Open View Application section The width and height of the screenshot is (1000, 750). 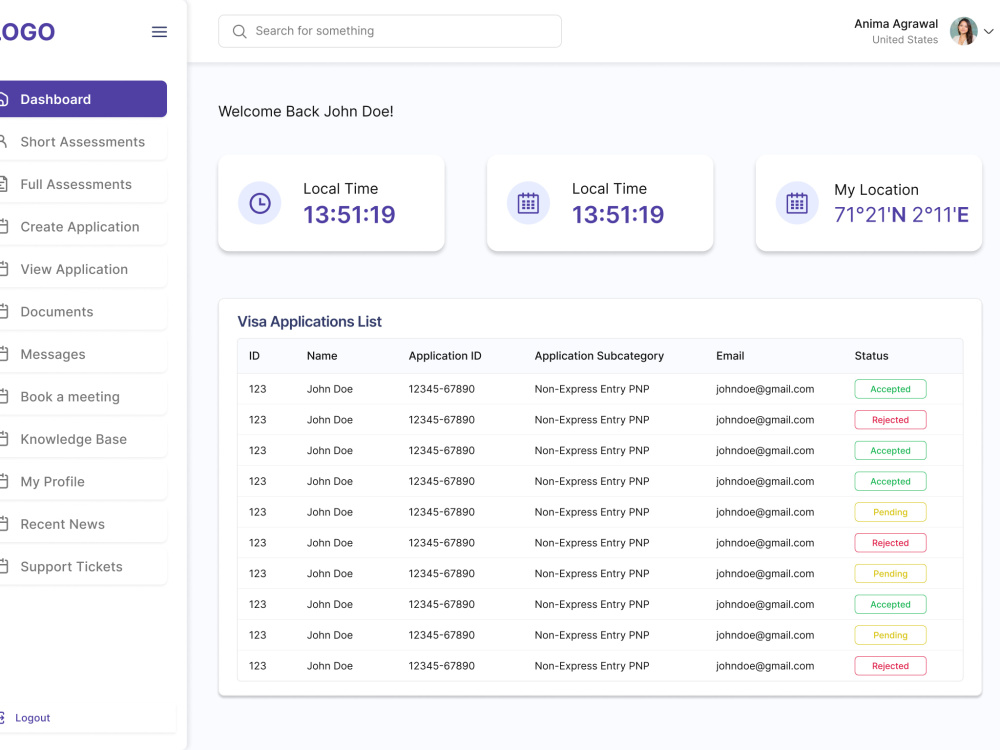coord(84,269)
